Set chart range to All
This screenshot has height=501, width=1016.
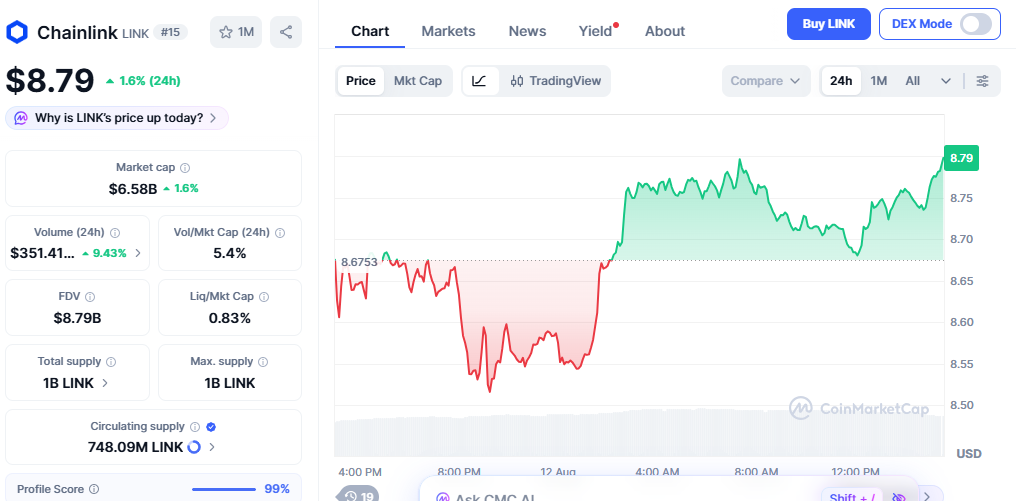[912, 81]
